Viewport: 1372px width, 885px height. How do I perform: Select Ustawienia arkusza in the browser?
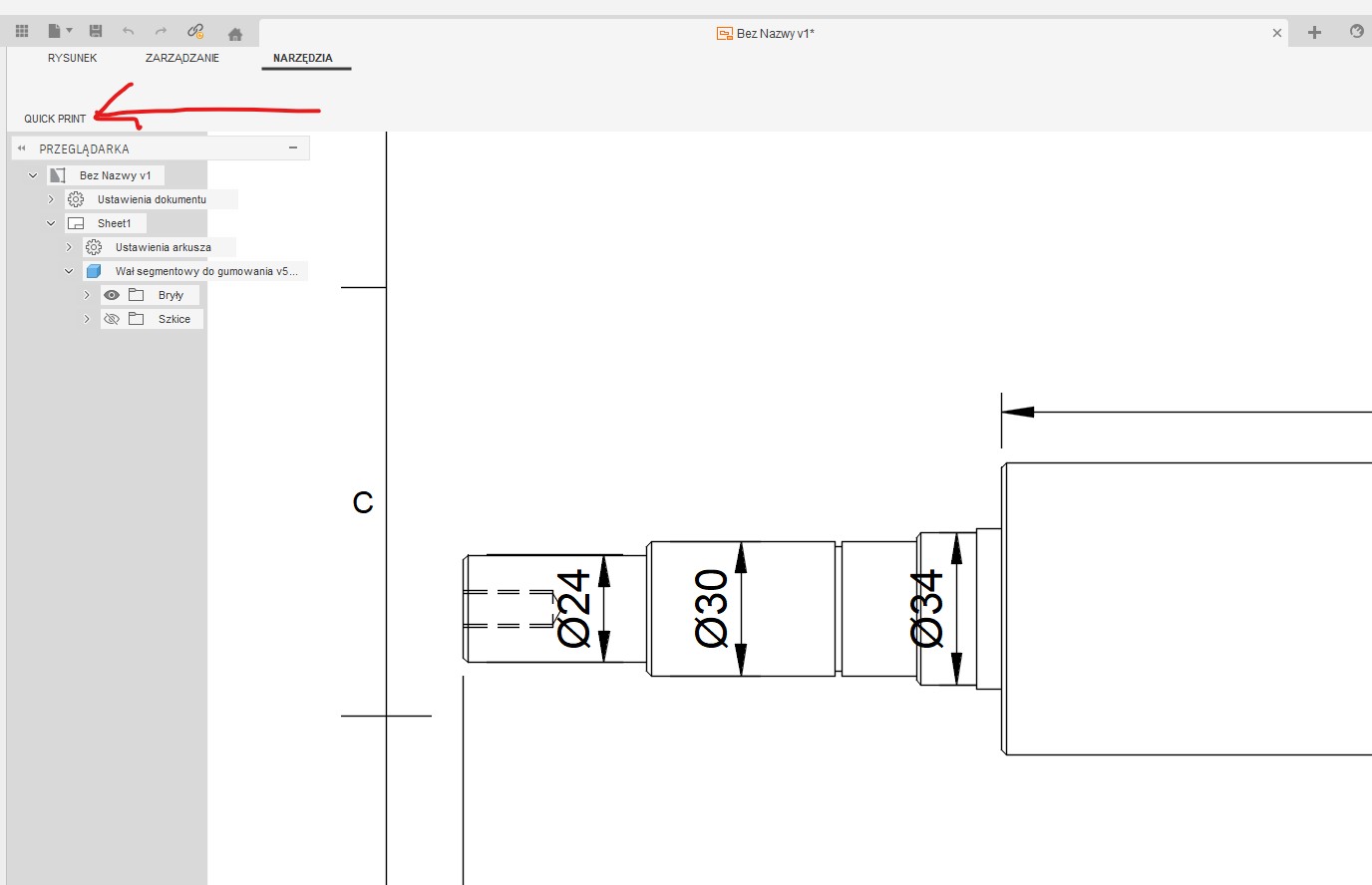164,247
